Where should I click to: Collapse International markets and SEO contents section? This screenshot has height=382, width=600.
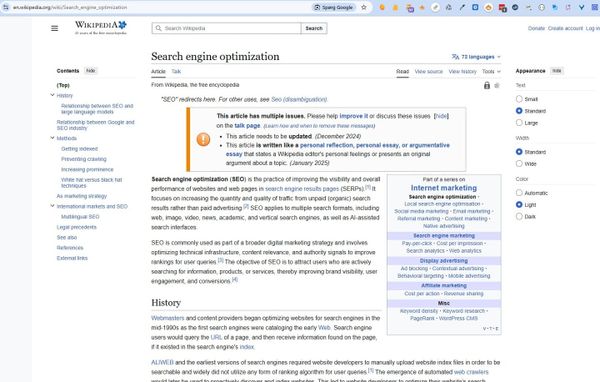tap(52, 206)
